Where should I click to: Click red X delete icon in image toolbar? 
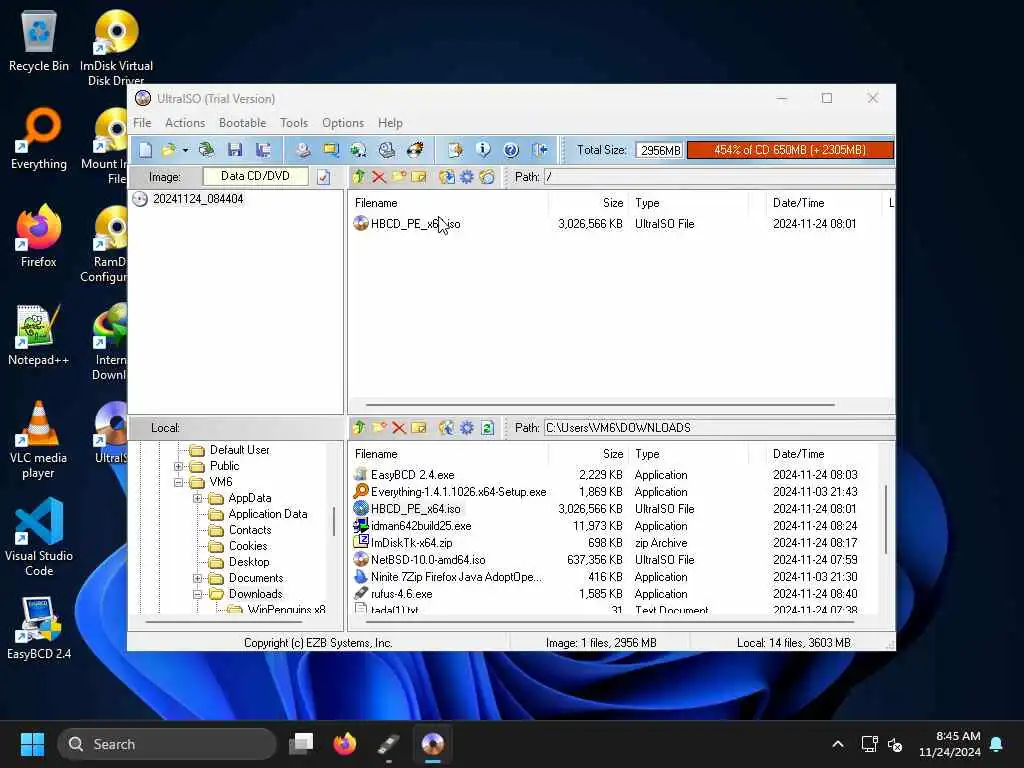(379, 177)
